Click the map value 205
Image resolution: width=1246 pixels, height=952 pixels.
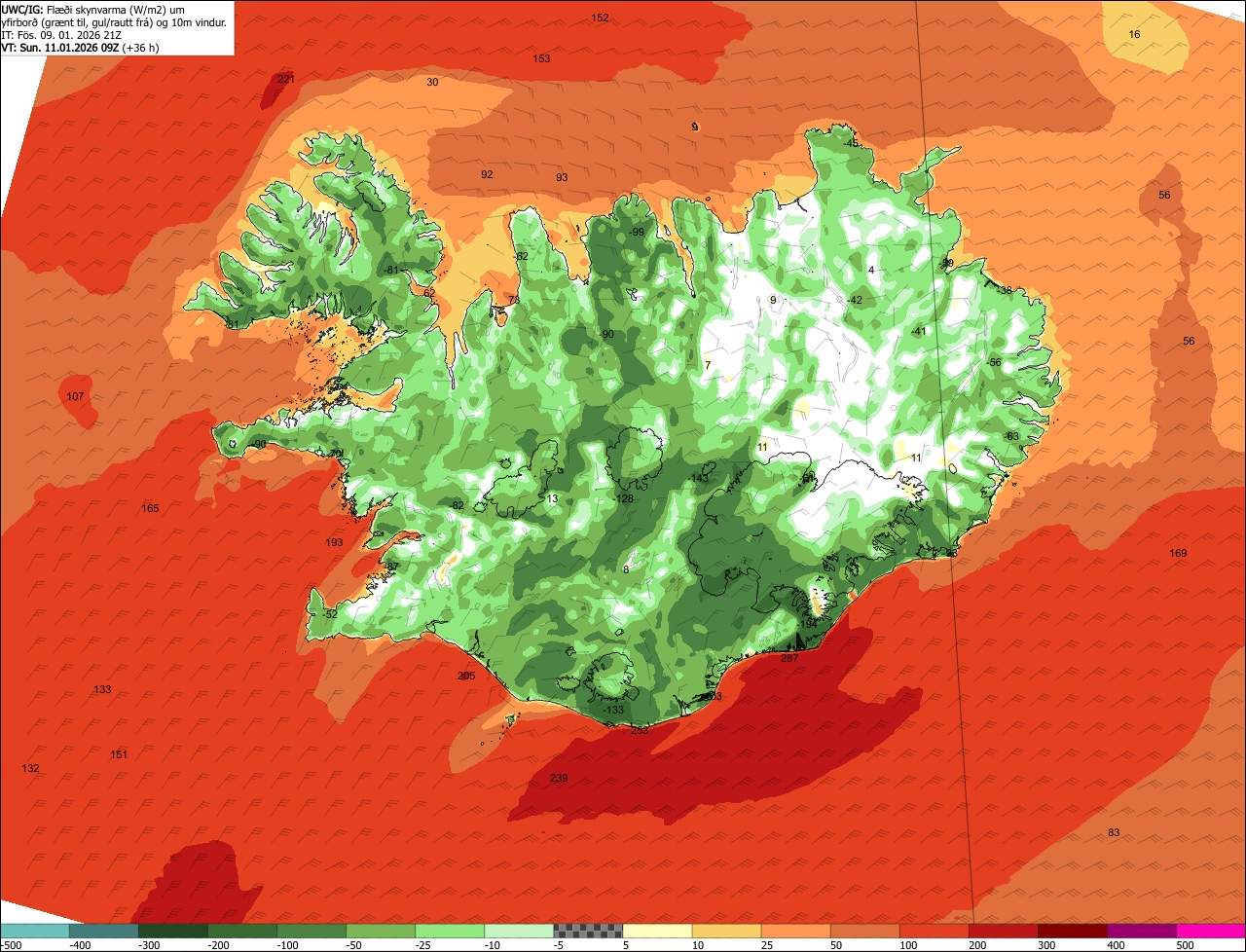(466, 676)
